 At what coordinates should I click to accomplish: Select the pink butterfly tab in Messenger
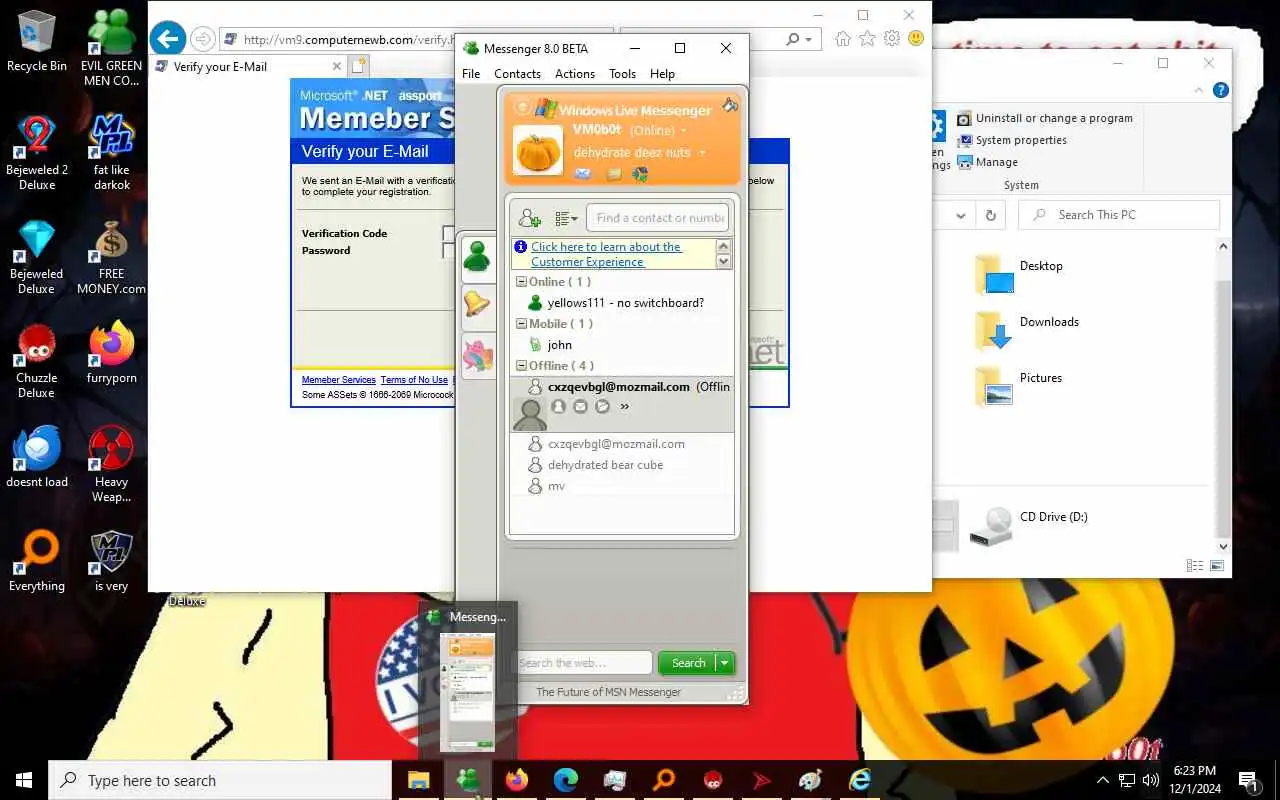pyautogui.click(x=477, y=355)
